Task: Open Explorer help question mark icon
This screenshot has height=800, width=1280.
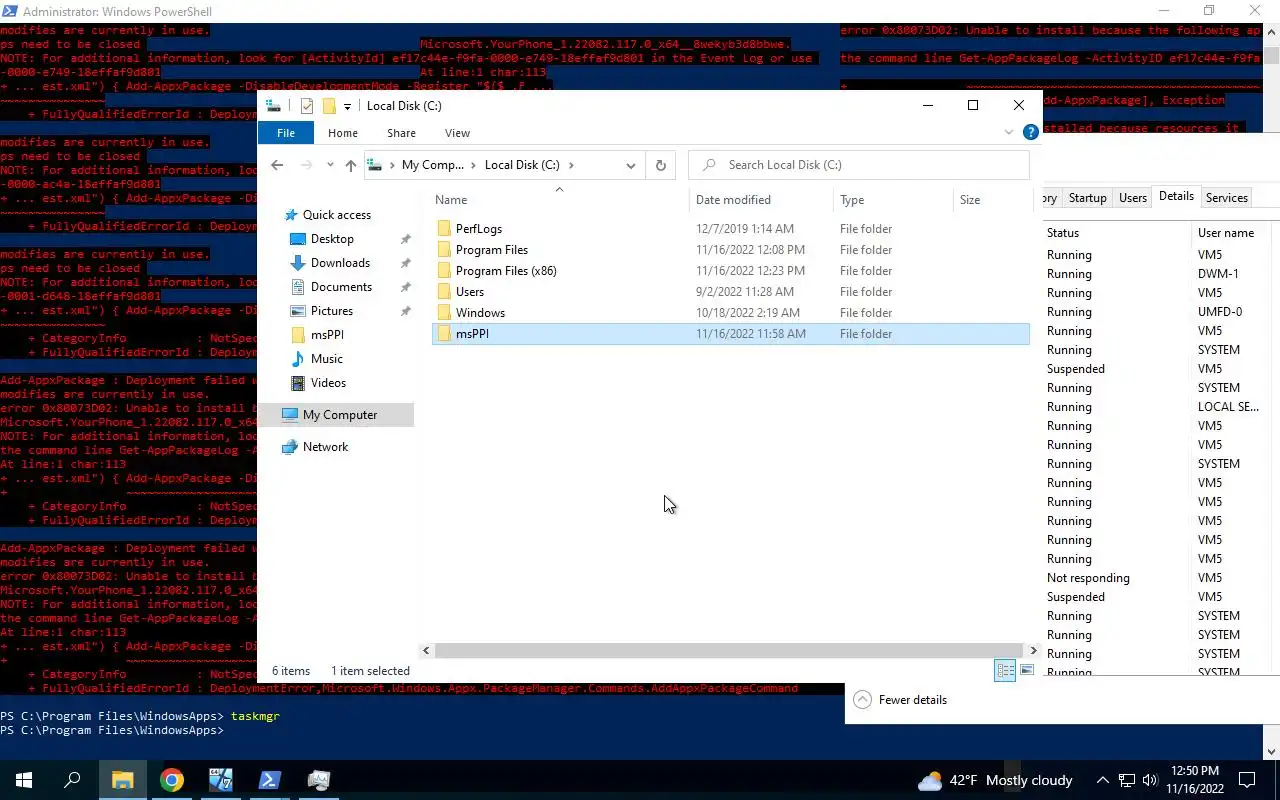Action: (x=1030, y=133)
